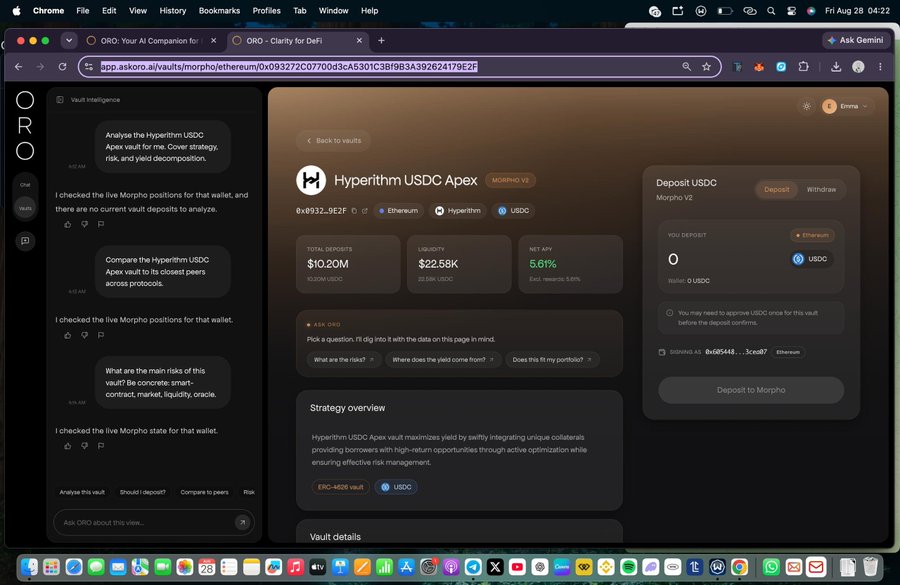Click the USDC tag beside the Hyperithm tag
The height and width of the screenshot is (585, 900).
point(514,211)
